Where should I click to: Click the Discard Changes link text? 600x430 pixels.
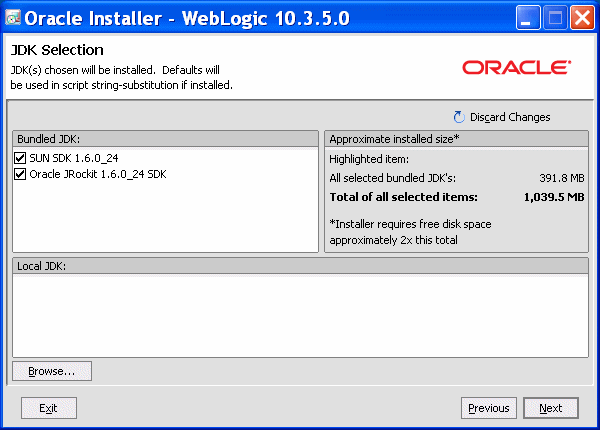(510, 117)
